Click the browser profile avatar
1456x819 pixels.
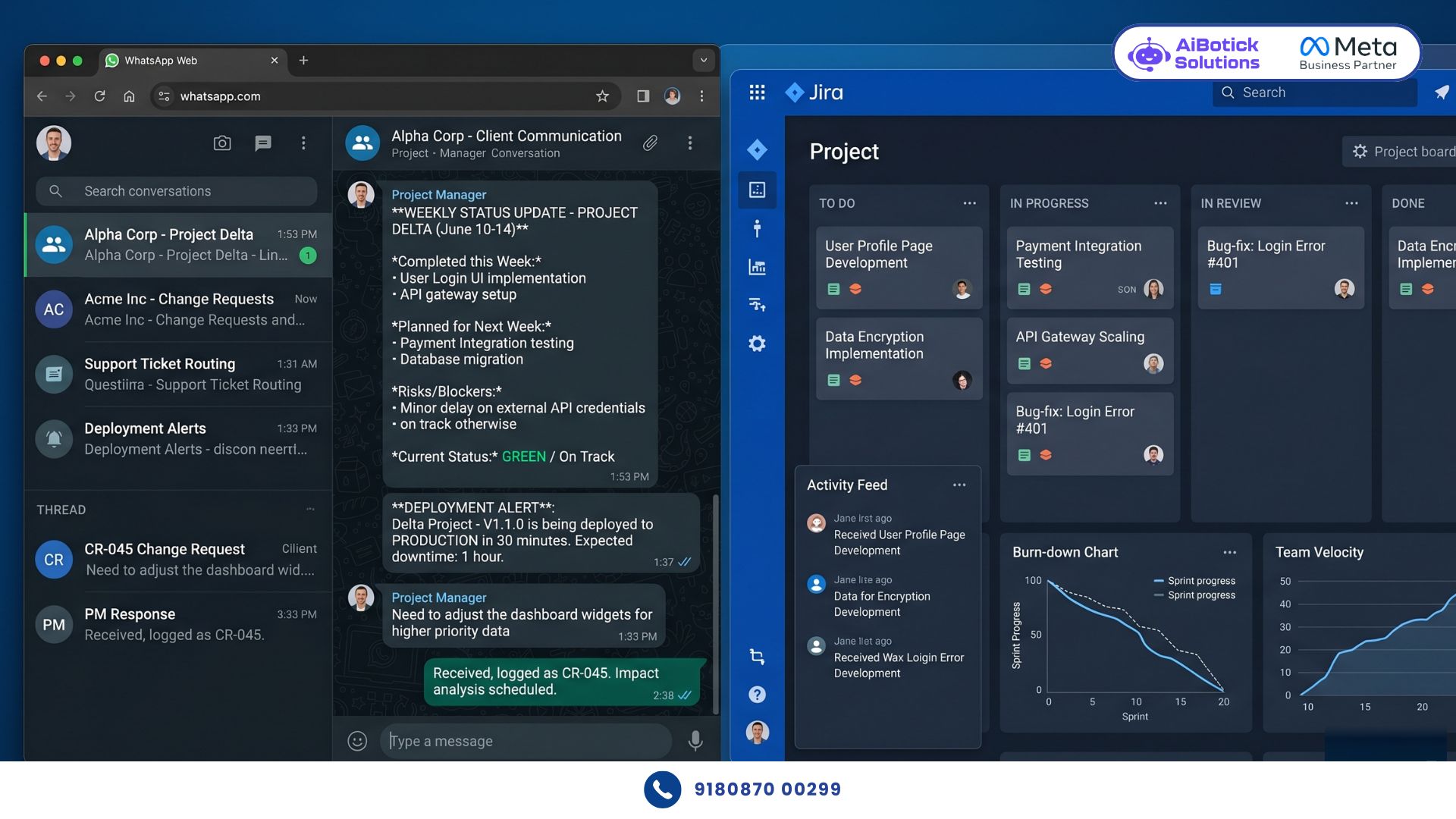[x=672, y=96]
